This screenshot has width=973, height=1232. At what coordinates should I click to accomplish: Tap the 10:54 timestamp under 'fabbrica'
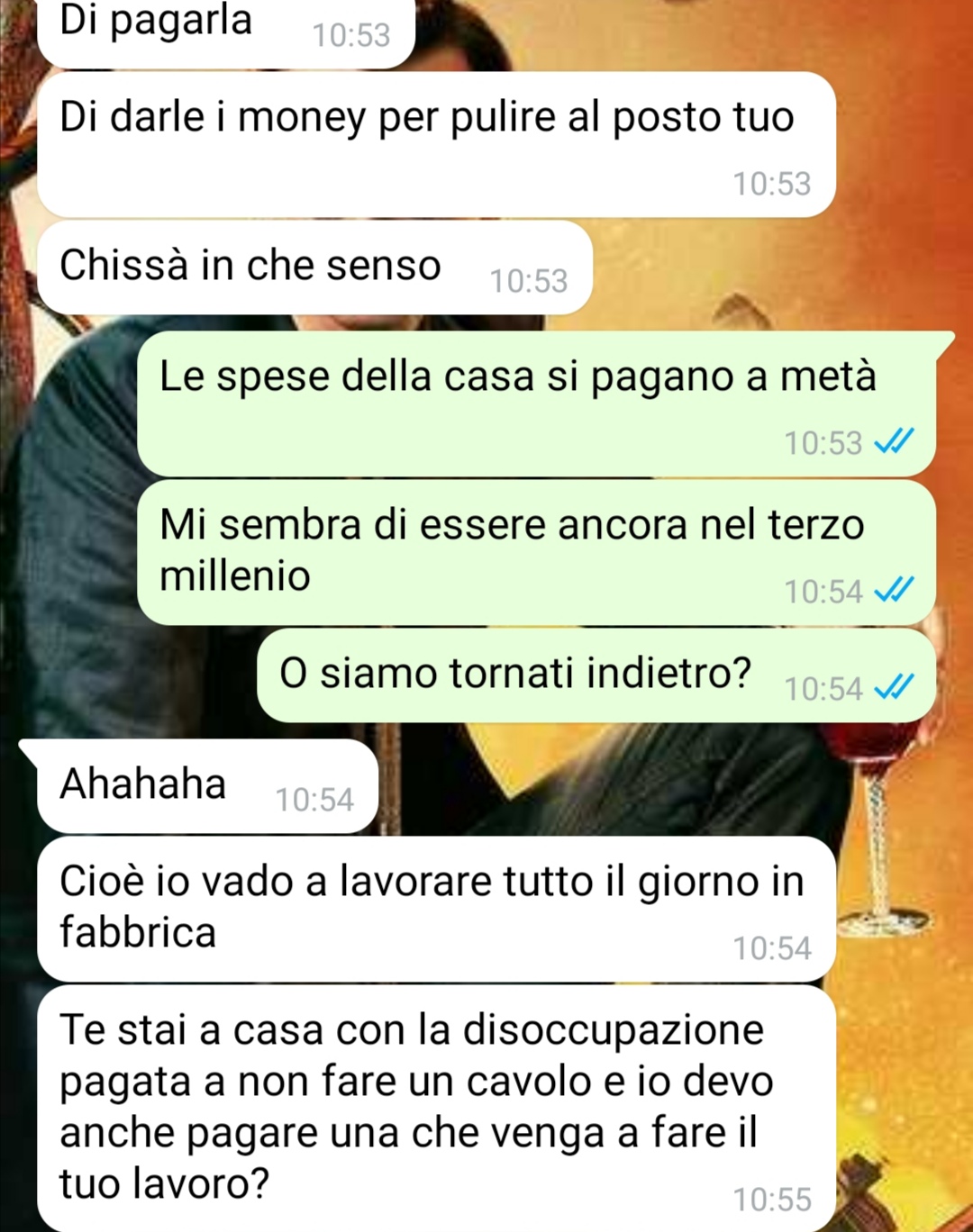[x=772, y=948]
